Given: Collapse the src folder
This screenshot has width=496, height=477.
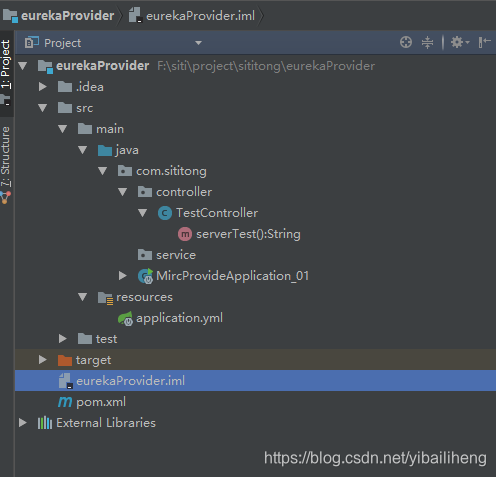Looking at the screenshot, I should [43, 108].
